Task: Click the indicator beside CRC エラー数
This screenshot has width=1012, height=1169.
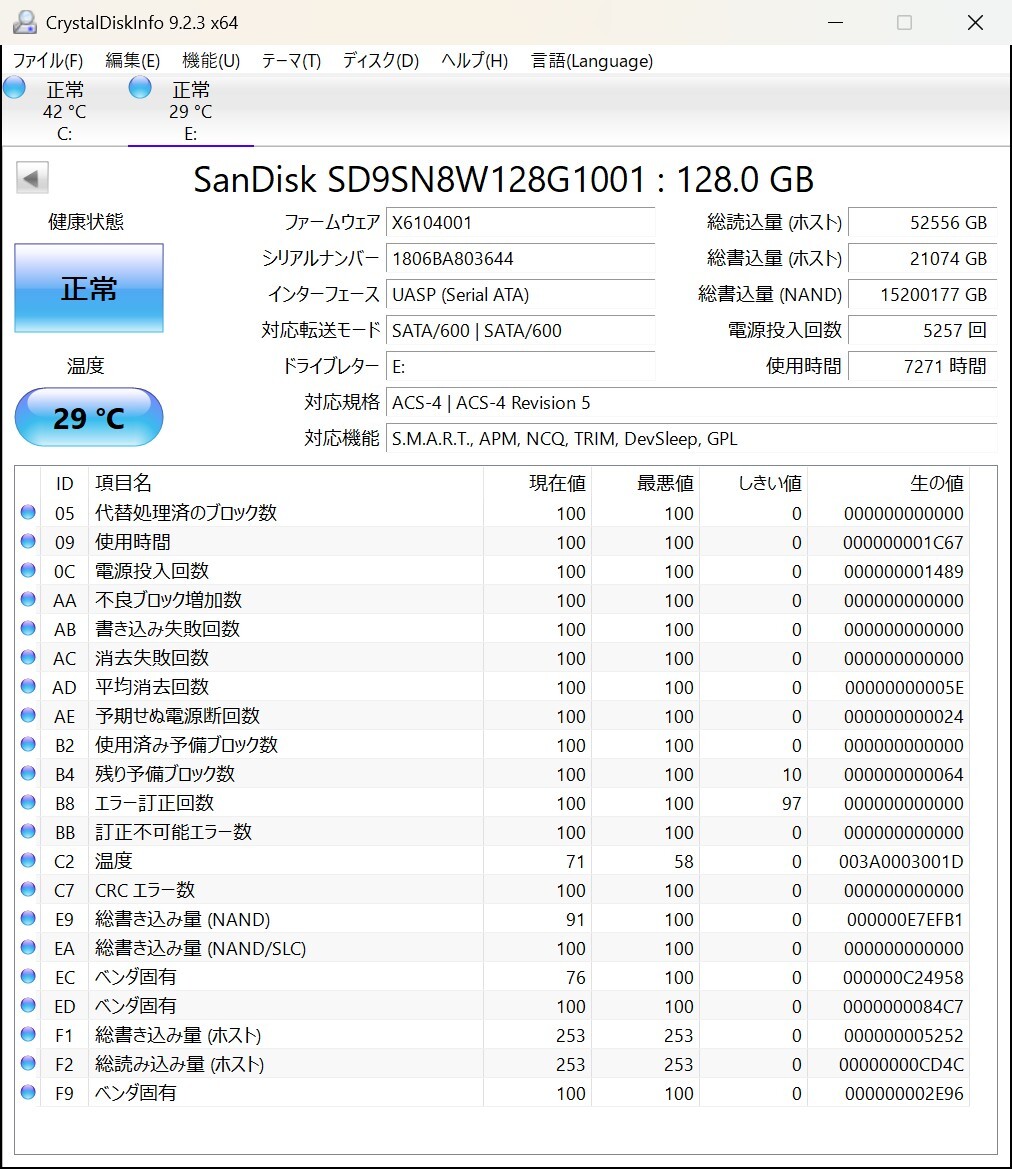Action: tap(28, 890)
